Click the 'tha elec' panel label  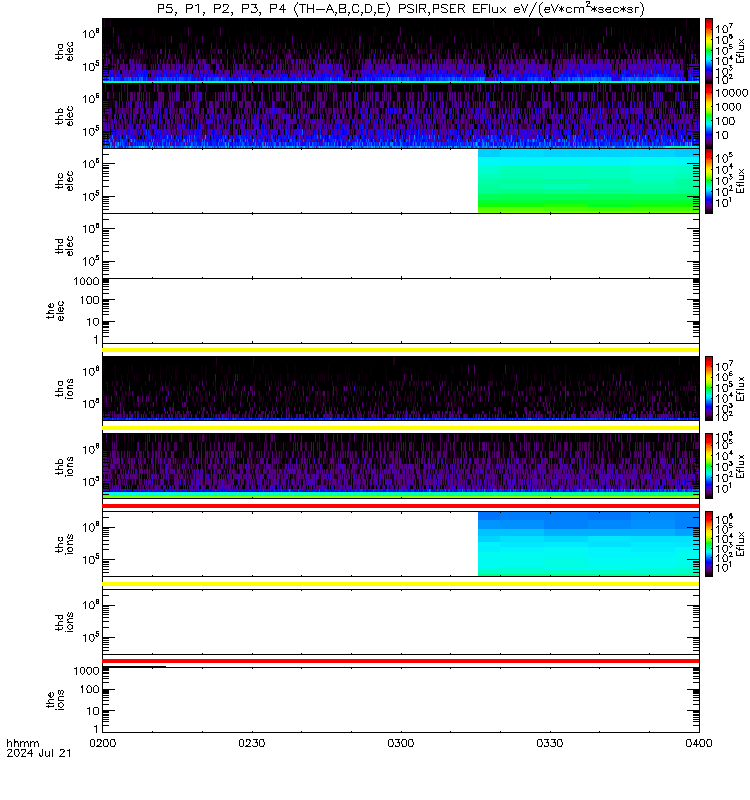click(64, 51)
